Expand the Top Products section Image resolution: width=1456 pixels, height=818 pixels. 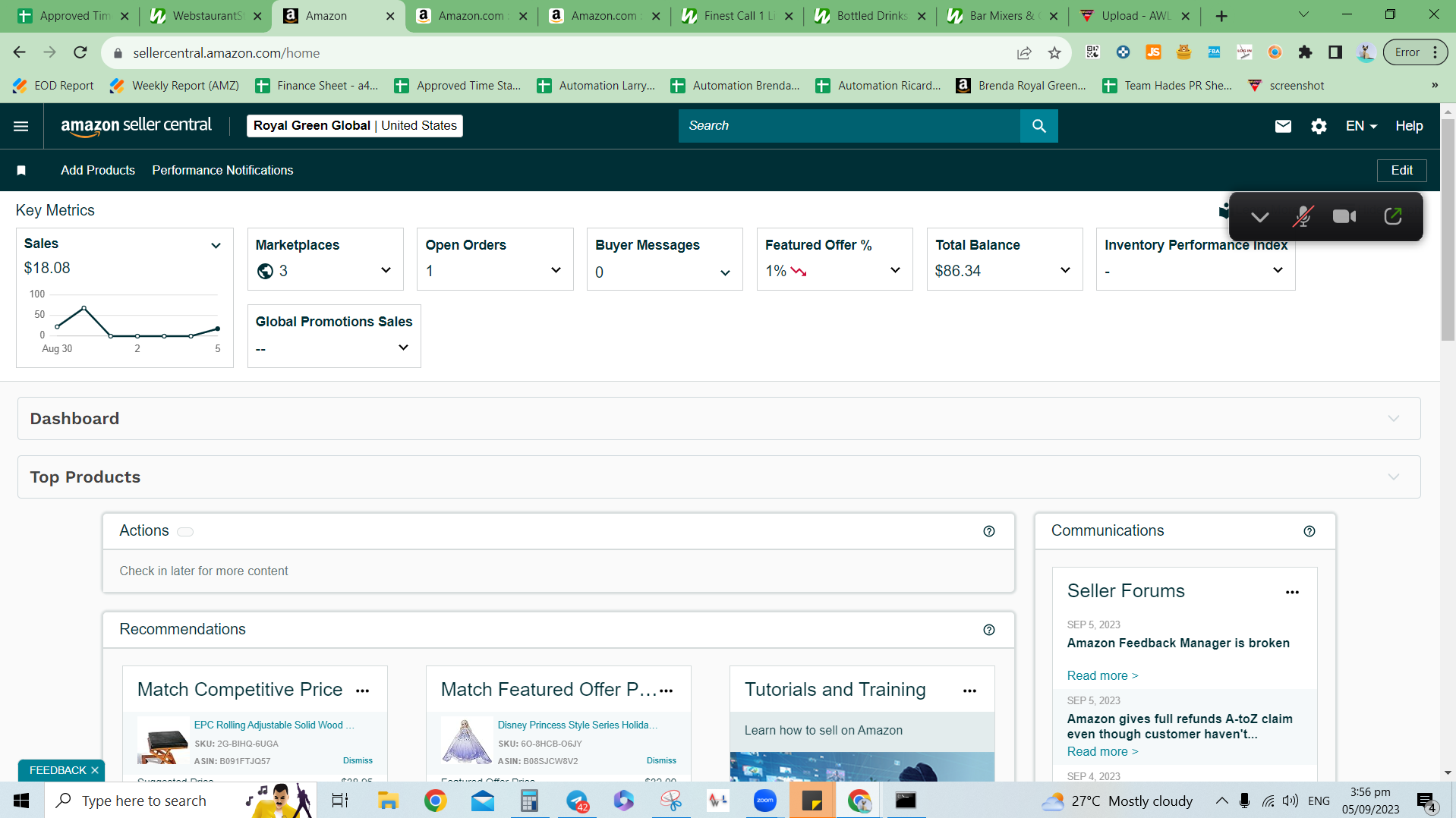pos(1393,477)
